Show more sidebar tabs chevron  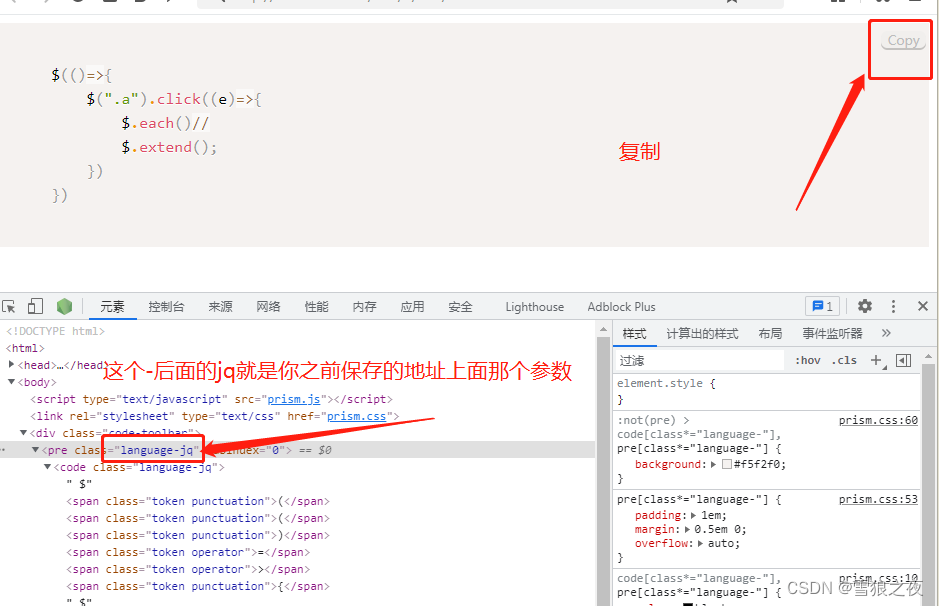coord(886,333)
